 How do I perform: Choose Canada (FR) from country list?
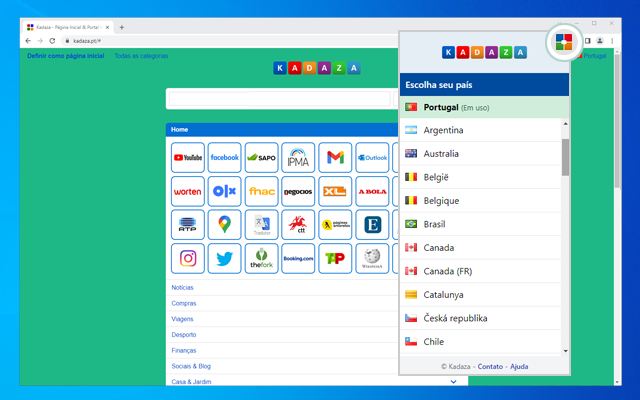480,271
